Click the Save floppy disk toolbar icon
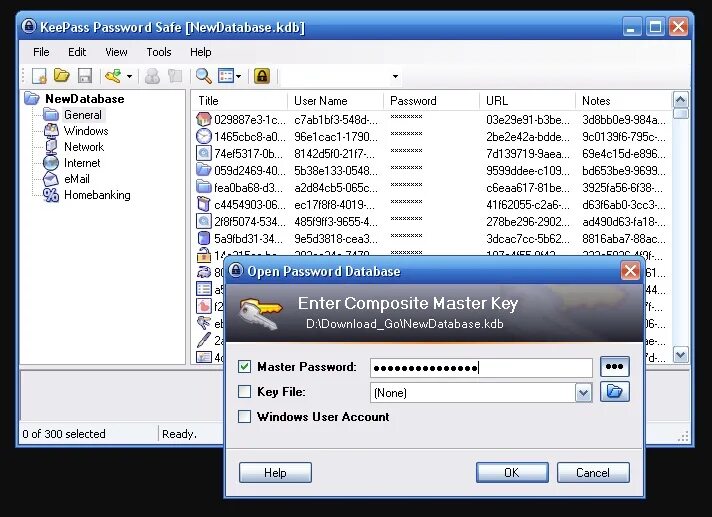The width and height of the screenshot is (712, 517). [85, 76]
